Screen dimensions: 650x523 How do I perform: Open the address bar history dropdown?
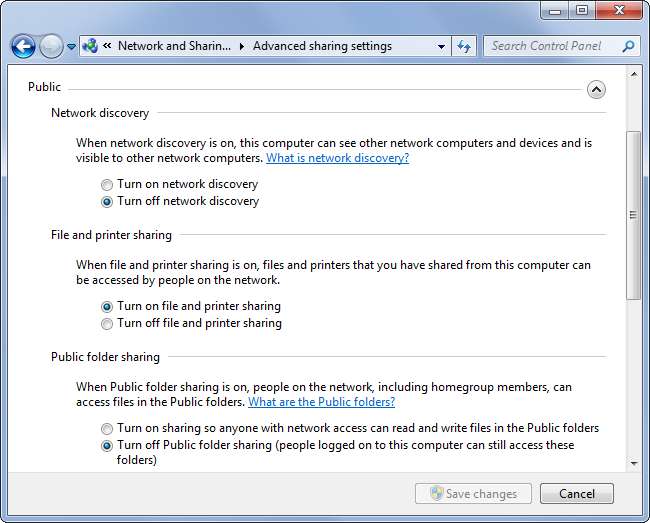(442, 46)
